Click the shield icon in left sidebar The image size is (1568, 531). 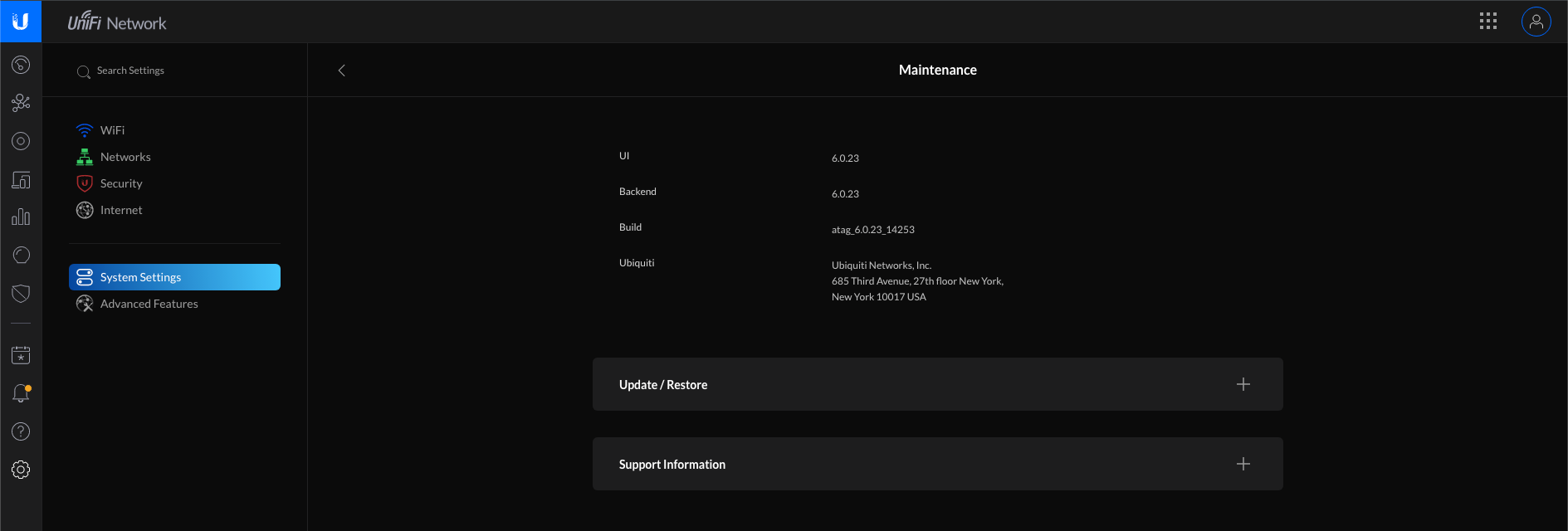point(21,293)
